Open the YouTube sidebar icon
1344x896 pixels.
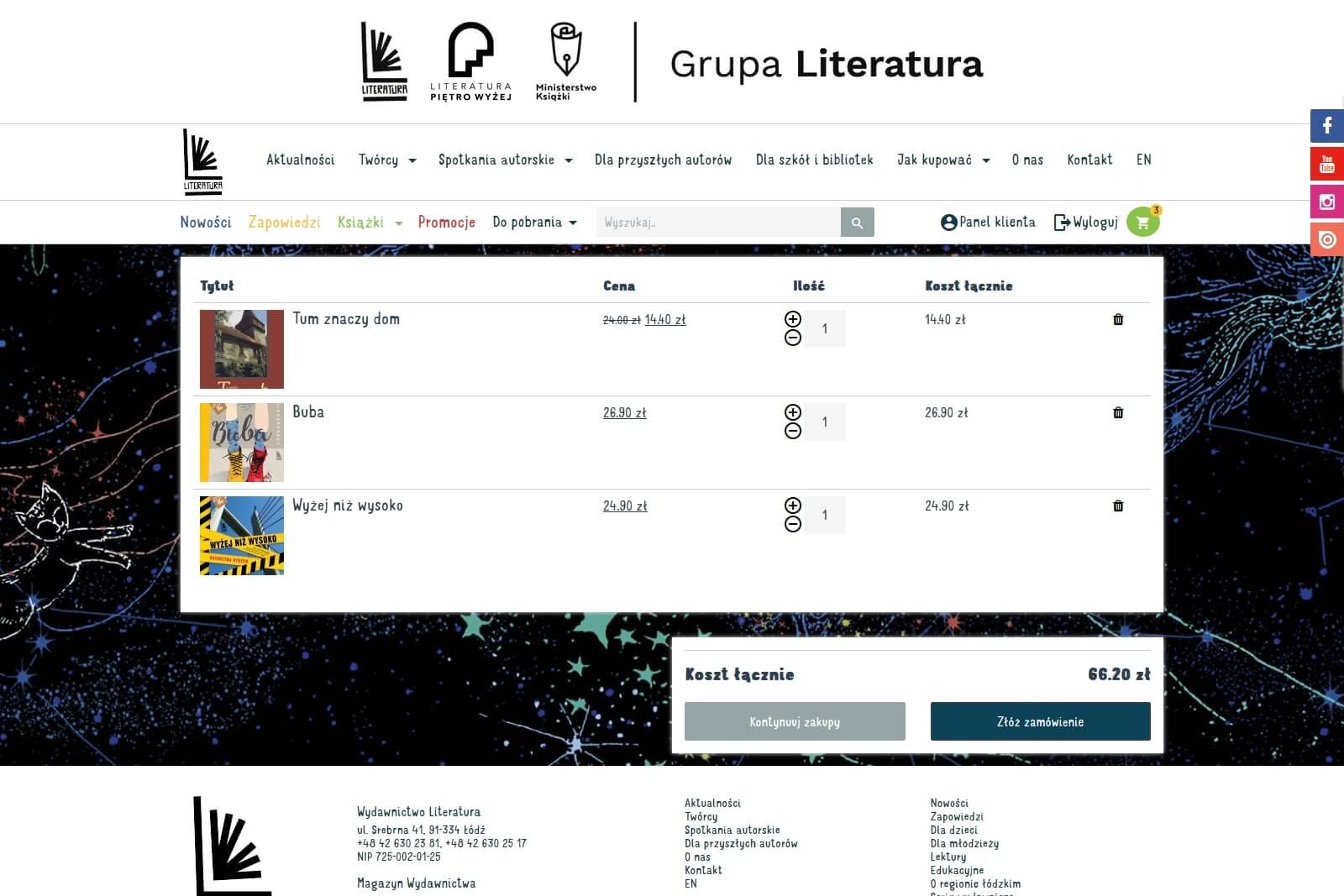tap(1327, 164)
